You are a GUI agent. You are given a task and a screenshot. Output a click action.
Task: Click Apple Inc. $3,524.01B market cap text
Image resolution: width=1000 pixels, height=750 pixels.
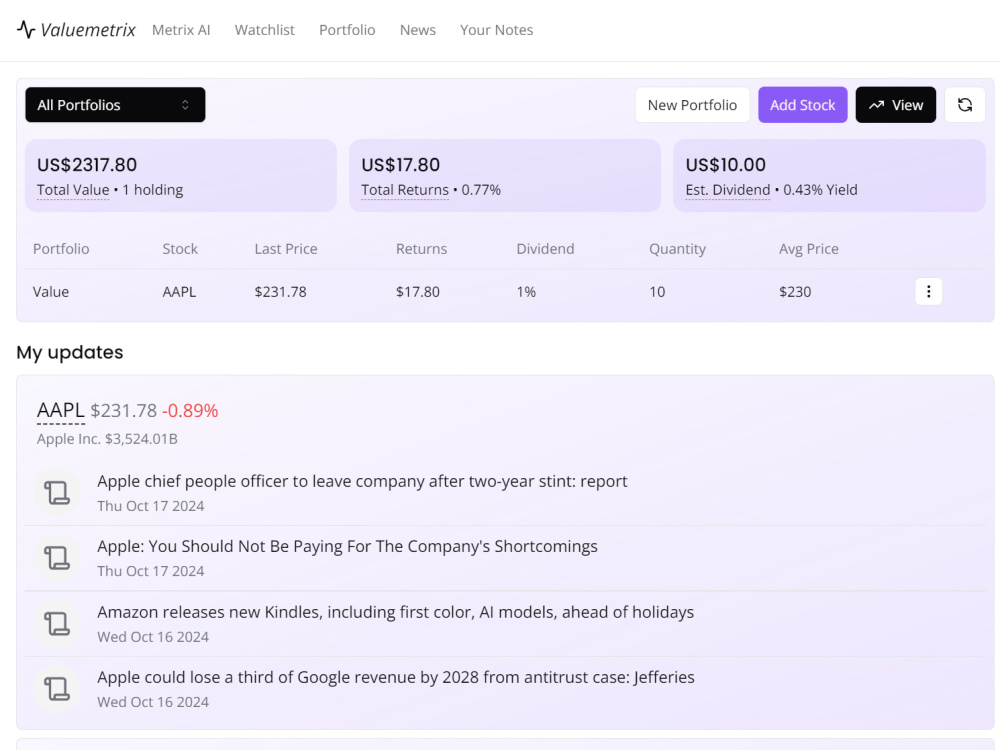point(107,439)
